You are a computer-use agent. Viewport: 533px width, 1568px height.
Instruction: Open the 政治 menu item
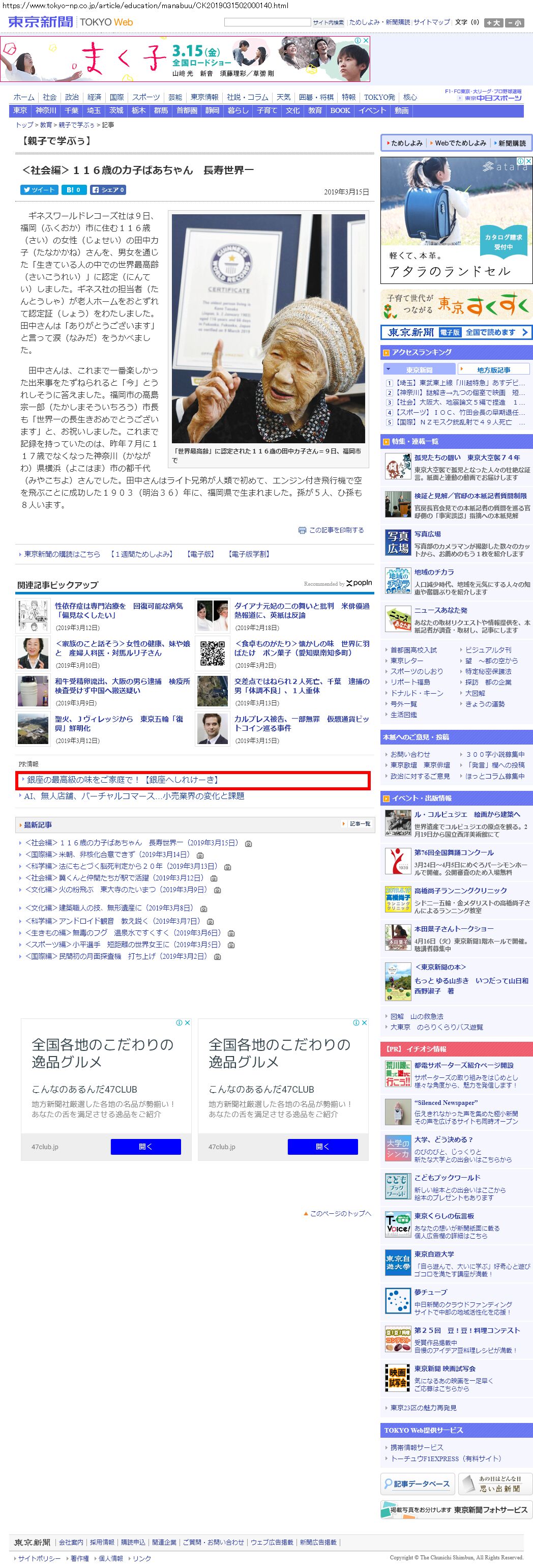tap(72, 97)
